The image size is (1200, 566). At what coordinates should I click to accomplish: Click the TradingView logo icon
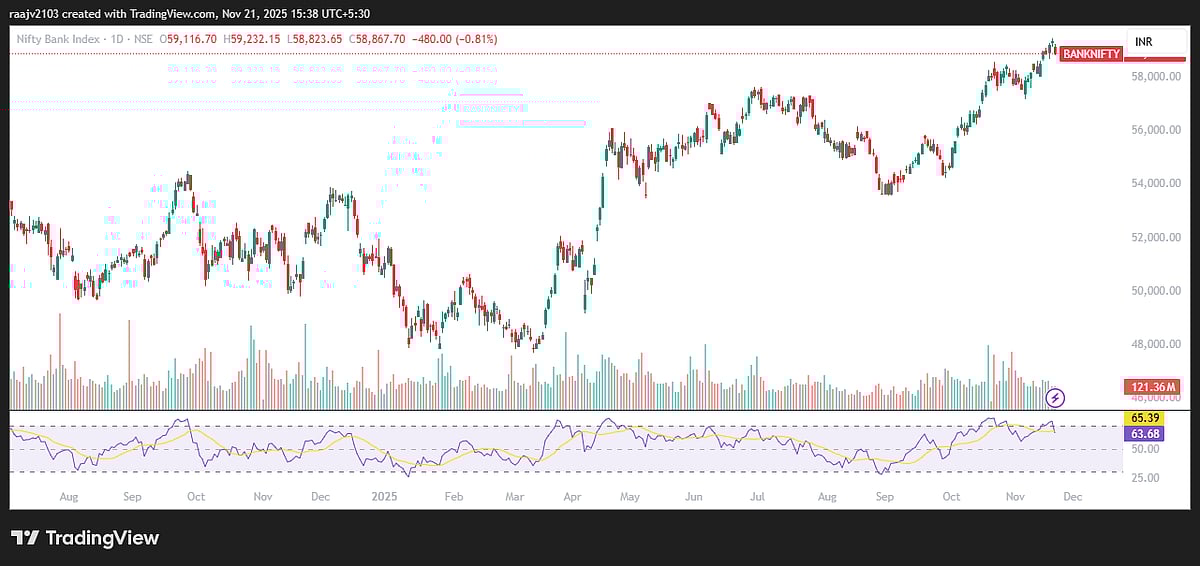pyautogui.click(x=26, y=538)
